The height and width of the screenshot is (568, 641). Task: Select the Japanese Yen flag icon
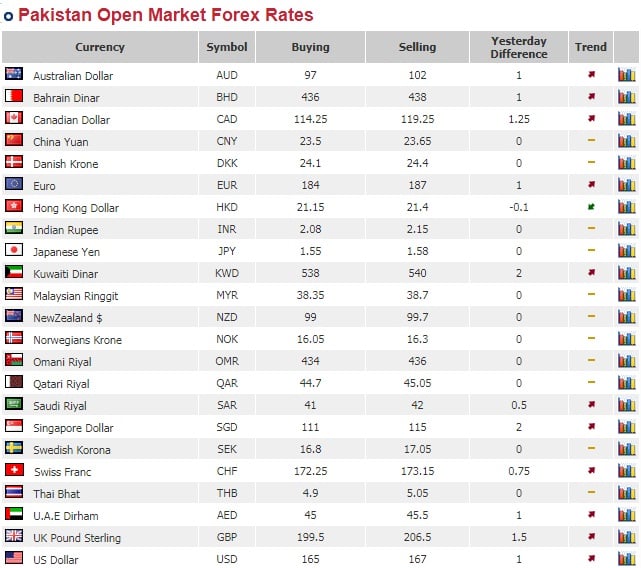pyautogui.click(x=14, y=251)
